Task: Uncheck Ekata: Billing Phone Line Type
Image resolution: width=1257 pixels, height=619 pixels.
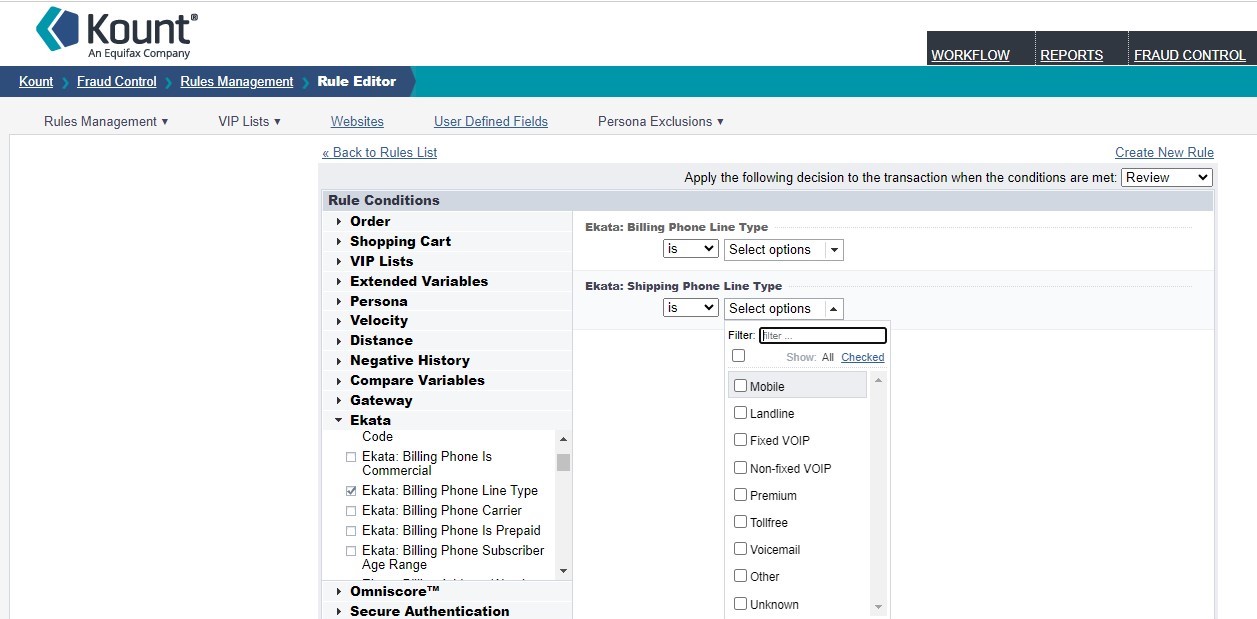Action: point(351,491)
